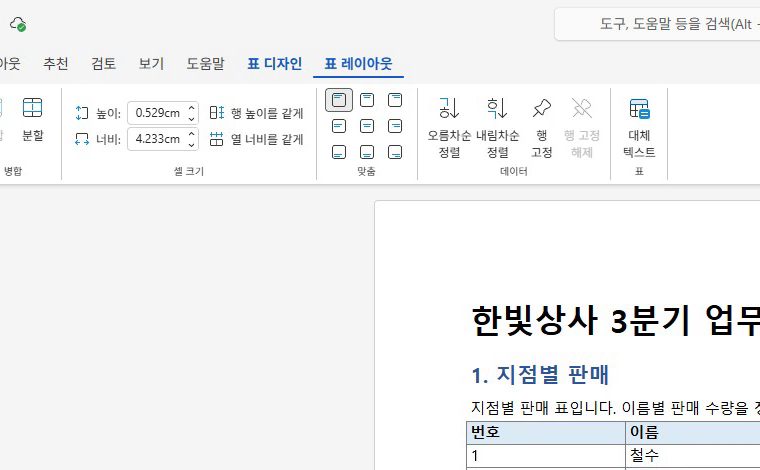Switch to the 보기 tab
This screenshot has width=760, height=470.
(151, 63)
